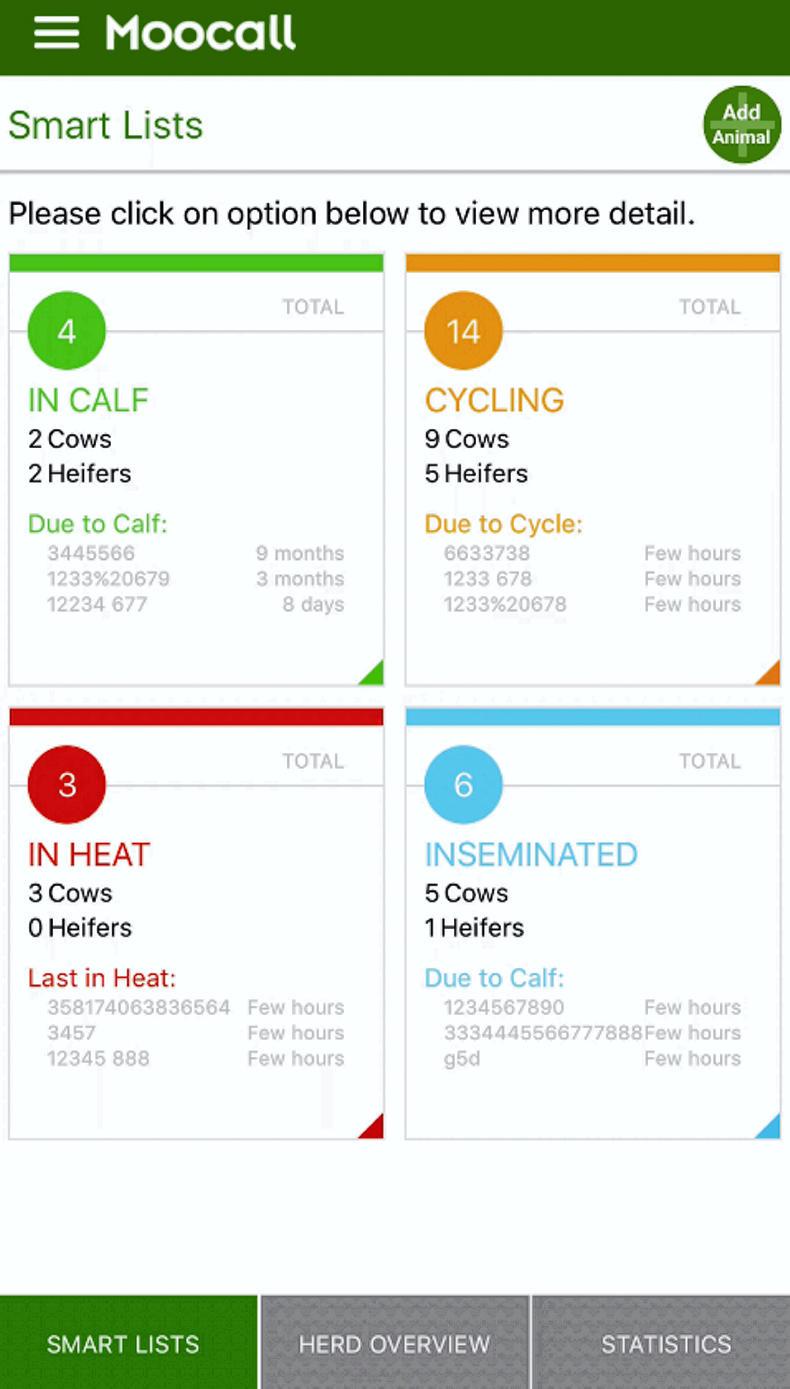Open the Statistics tab

coord(666,1344)
